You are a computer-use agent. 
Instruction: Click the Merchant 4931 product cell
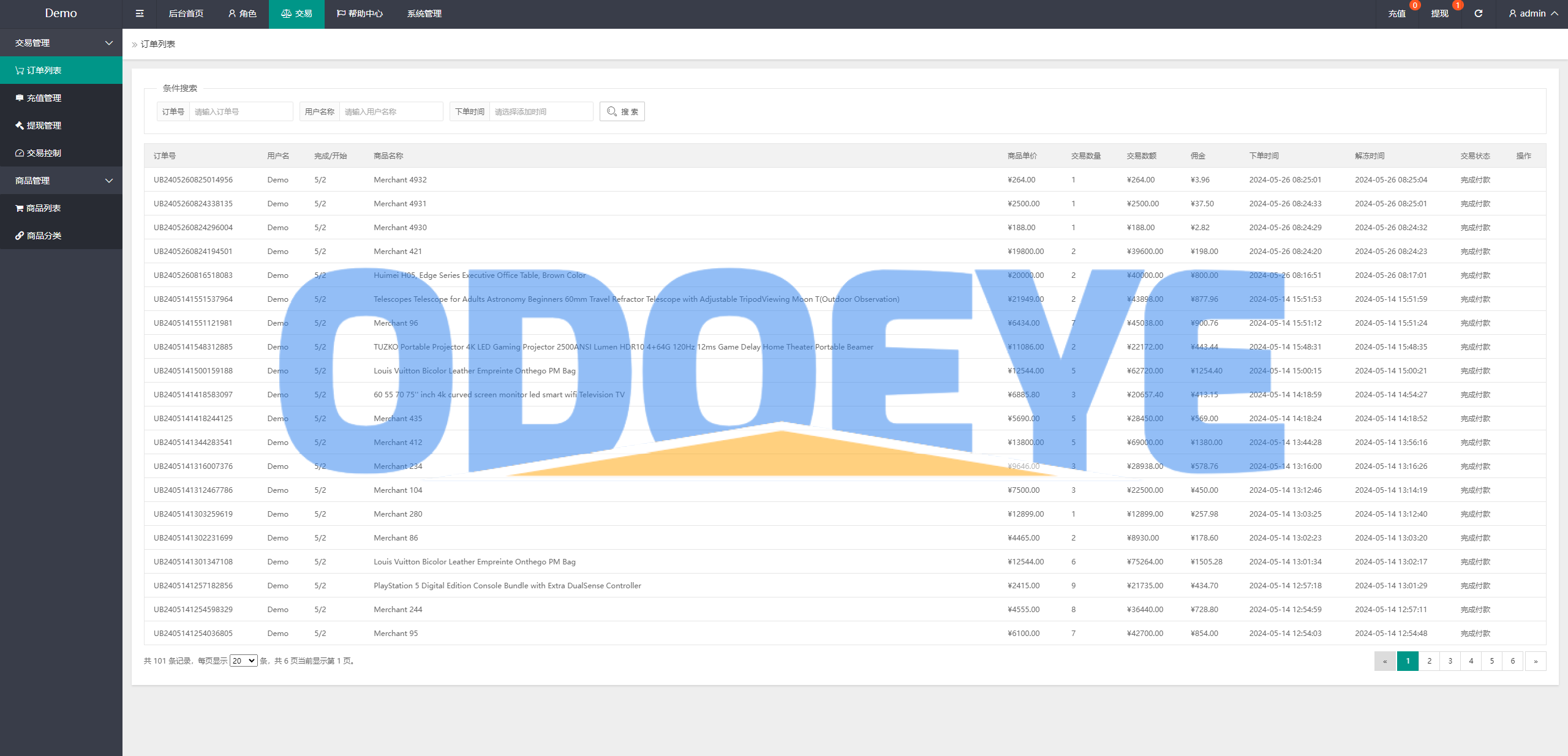400,204
